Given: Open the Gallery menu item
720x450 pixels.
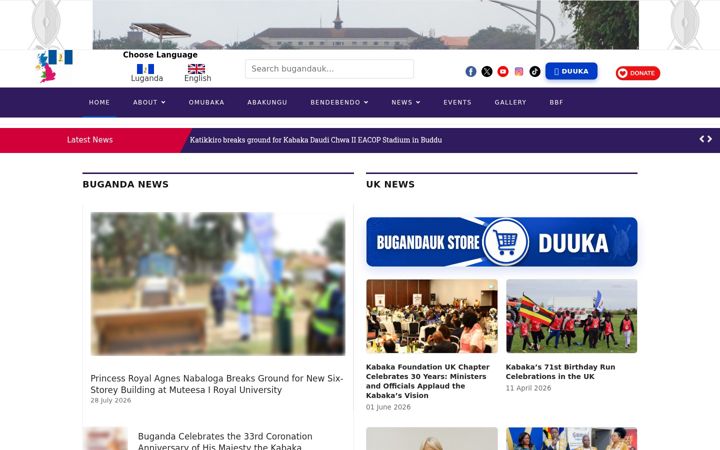Looking at the screenshot, I should click(510, 102).
